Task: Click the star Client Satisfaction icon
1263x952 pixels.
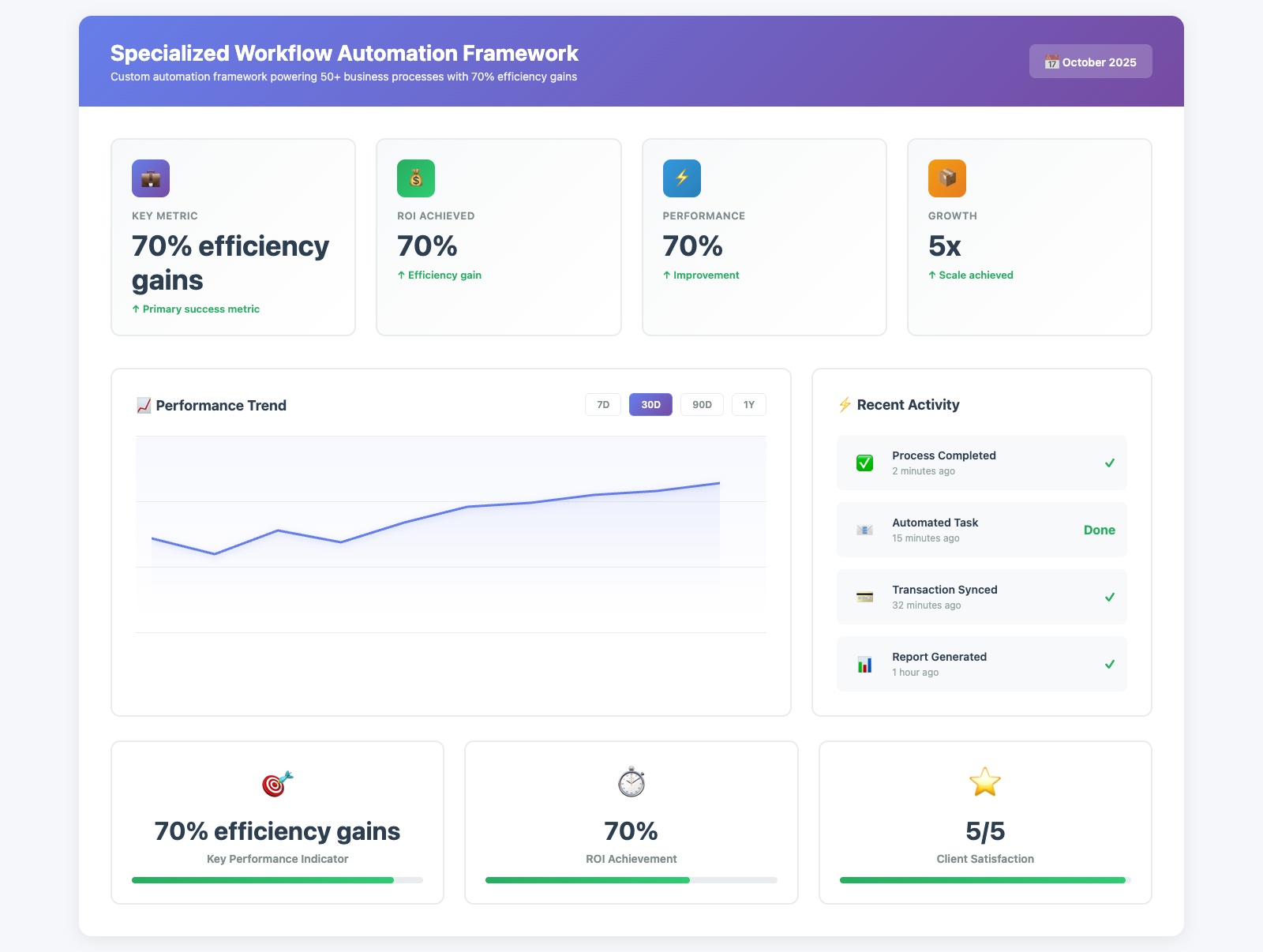Action: [x=984, y=782]
